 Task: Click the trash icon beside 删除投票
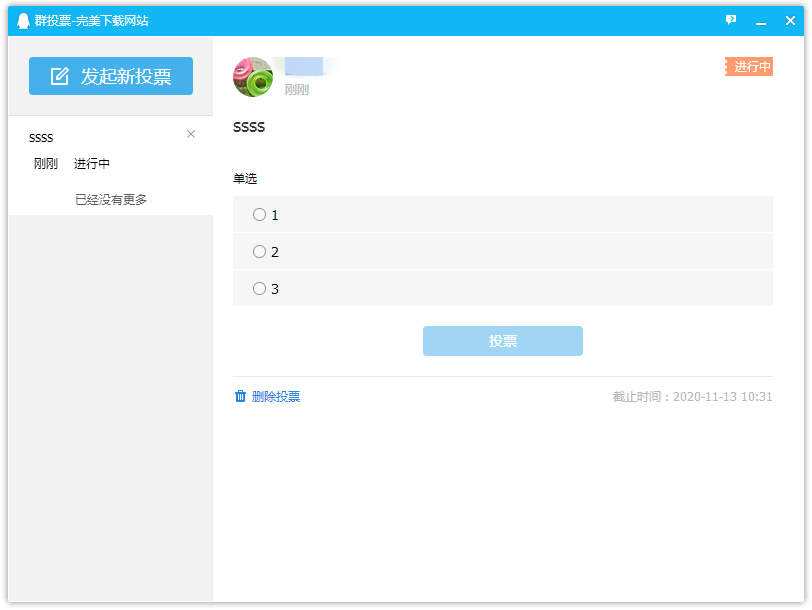click(x=240, y=396)
